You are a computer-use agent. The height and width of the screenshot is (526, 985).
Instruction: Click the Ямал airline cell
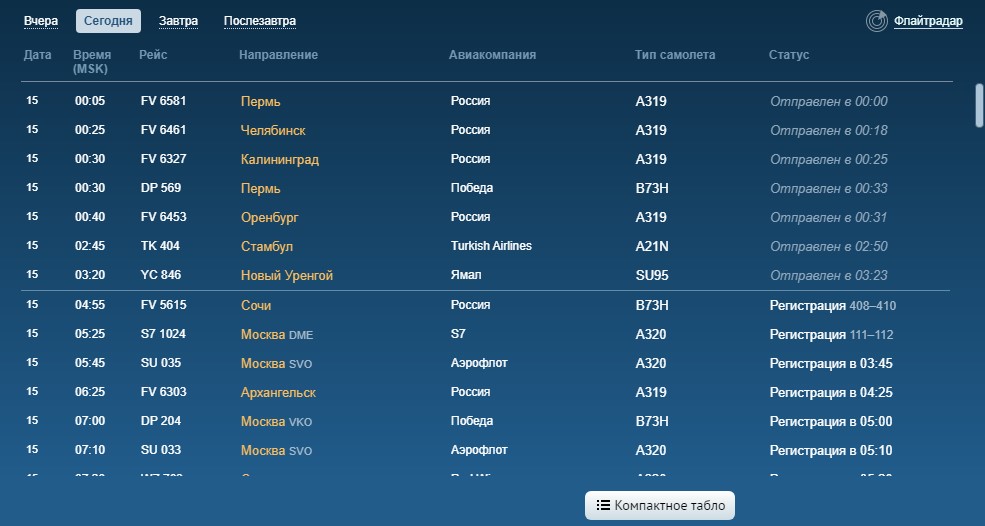coord(466,274)
